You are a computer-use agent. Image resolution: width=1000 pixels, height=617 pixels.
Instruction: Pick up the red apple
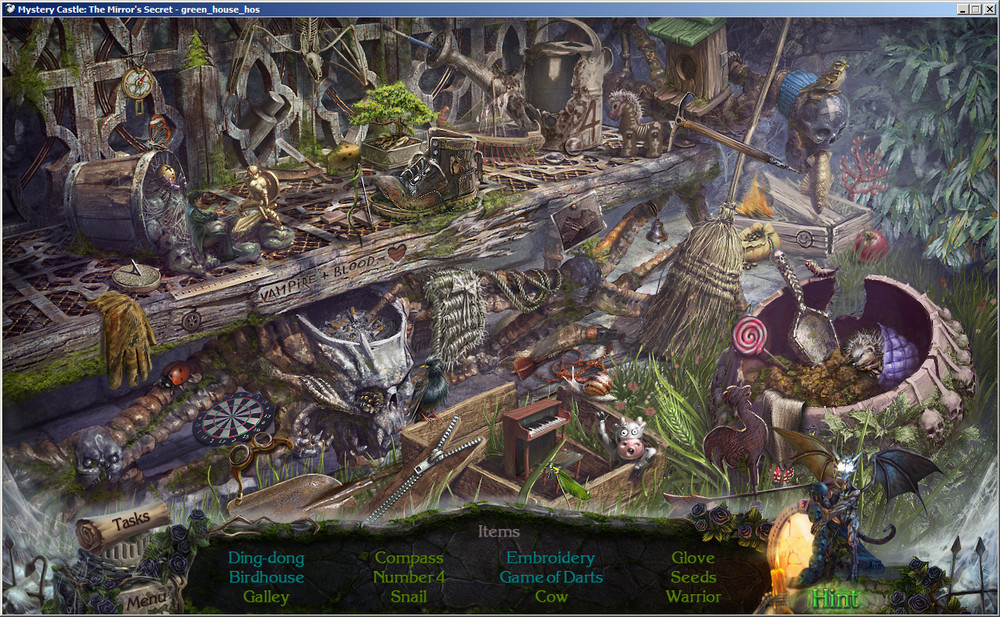[x=871, y=243]
